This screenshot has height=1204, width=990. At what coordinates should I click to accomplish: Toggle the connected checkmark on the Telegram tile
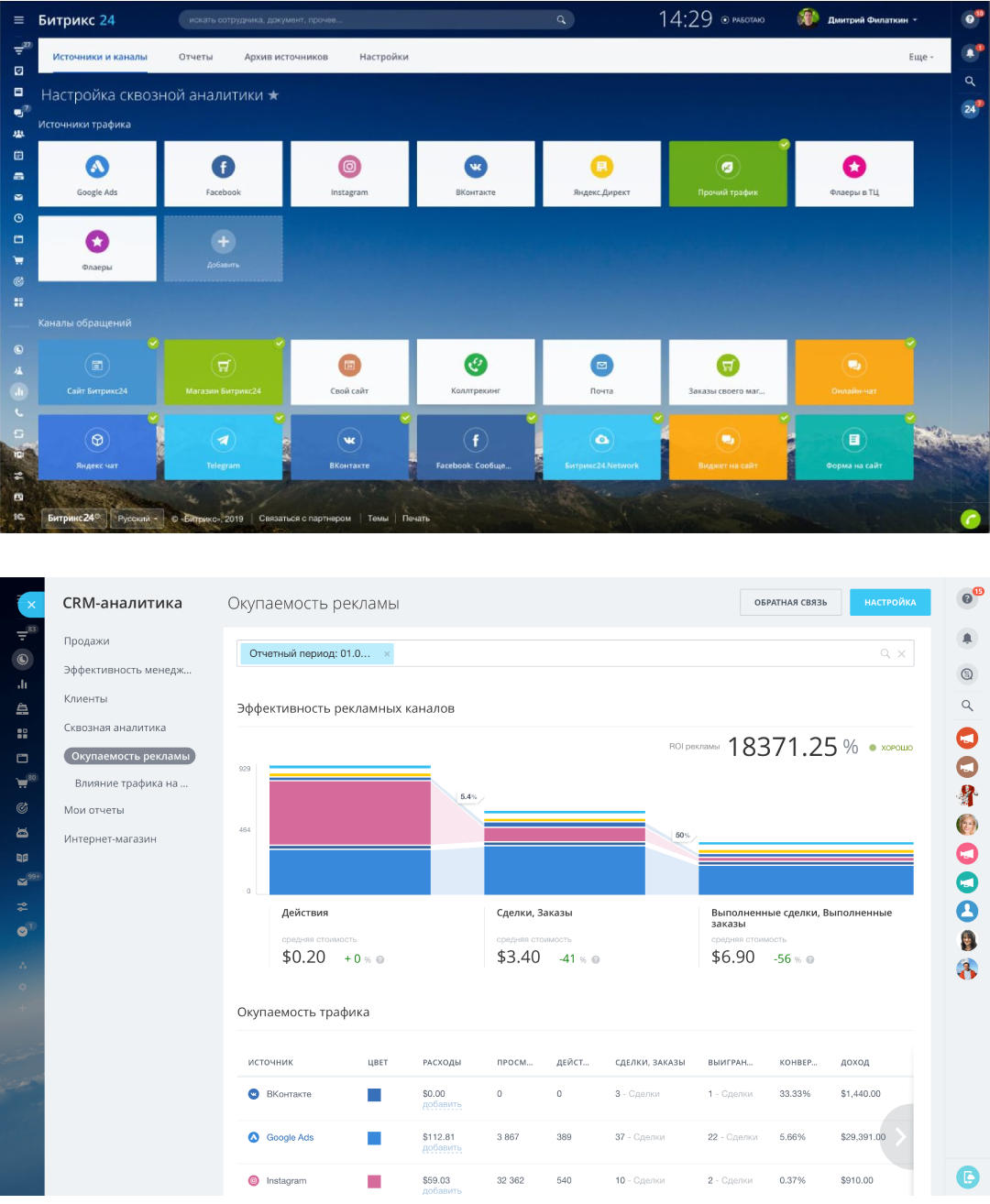click(x=280, y=418)
